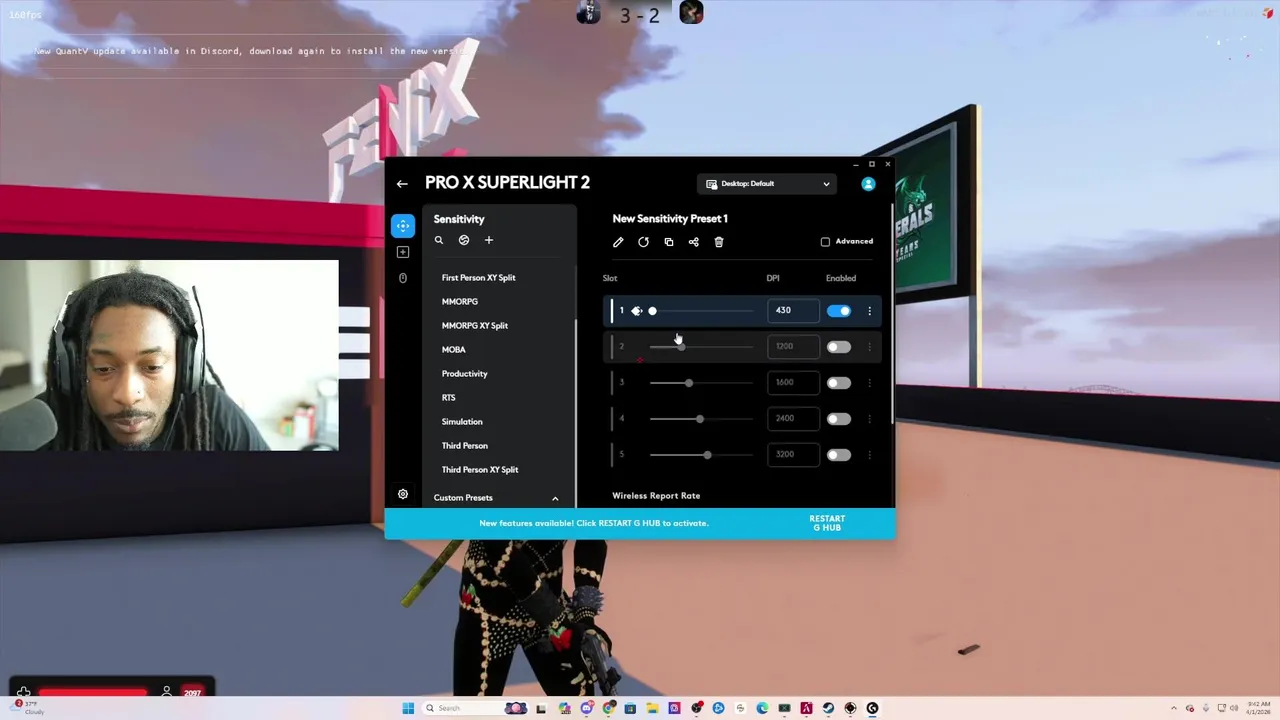Click the DPI field showing 2400

793,419
